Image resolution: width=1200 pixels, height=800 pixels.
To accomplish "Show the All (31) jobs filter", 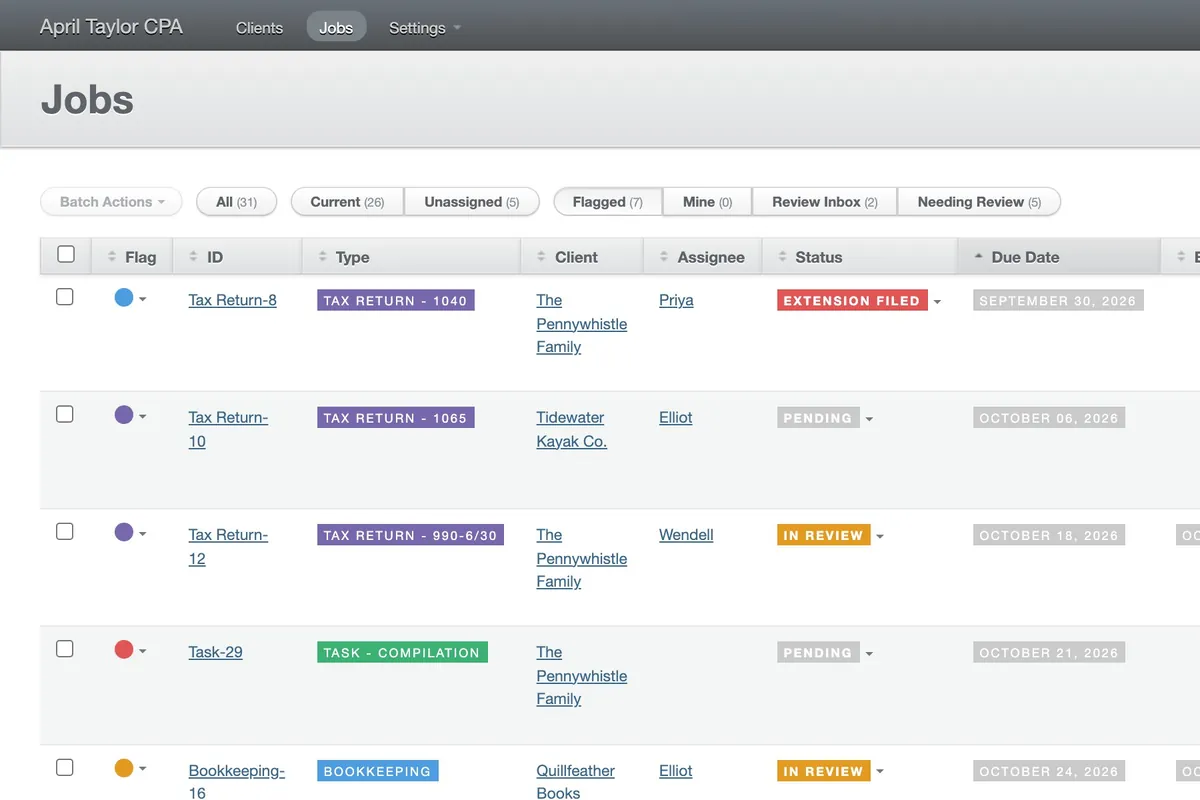I will (x=237, y=202).
